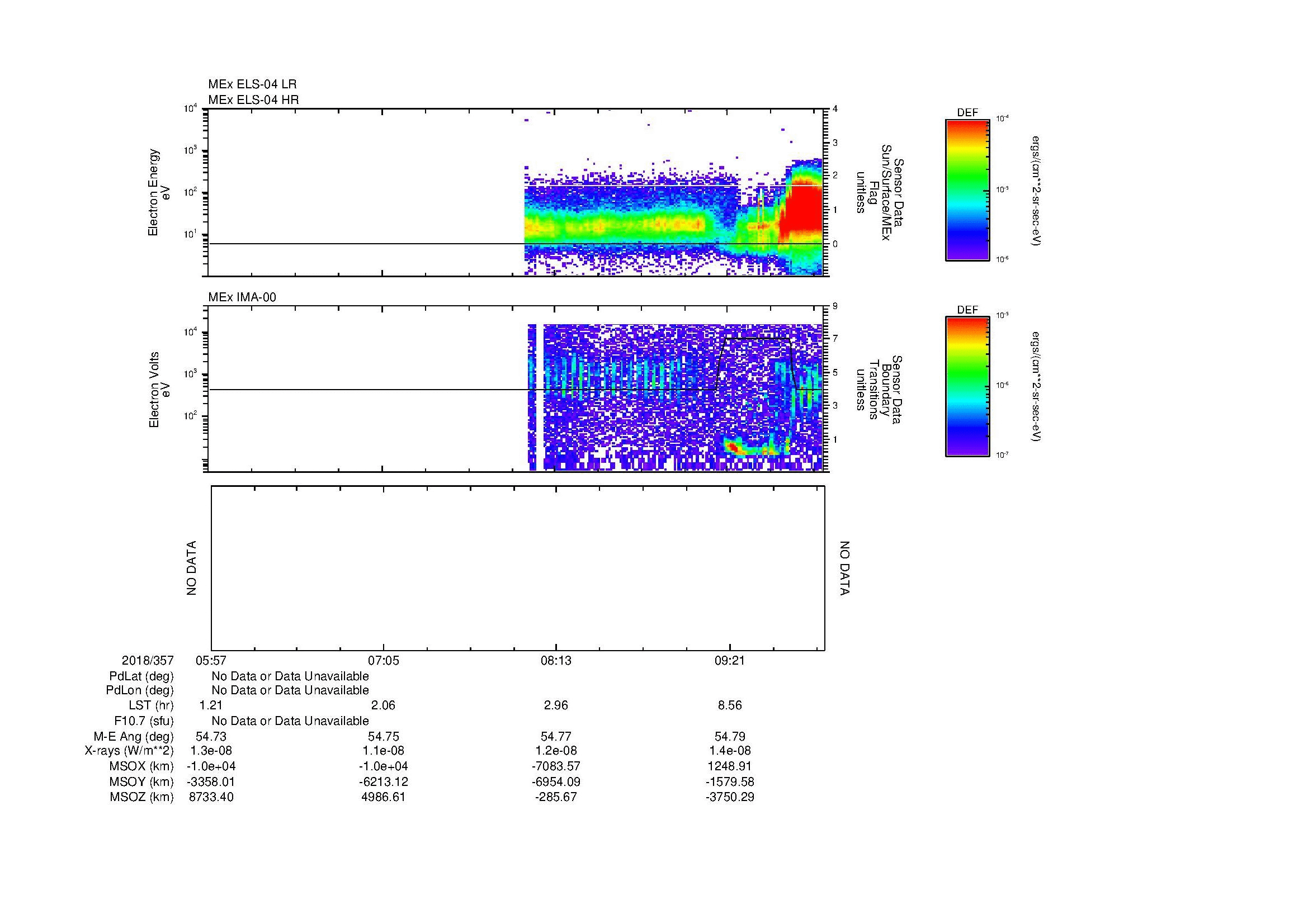Click the 'MEx ELS-04 HR' plot title
The width and height of the screenshot is (1308, 924).
pyautogui.click(x=253, y=99)
